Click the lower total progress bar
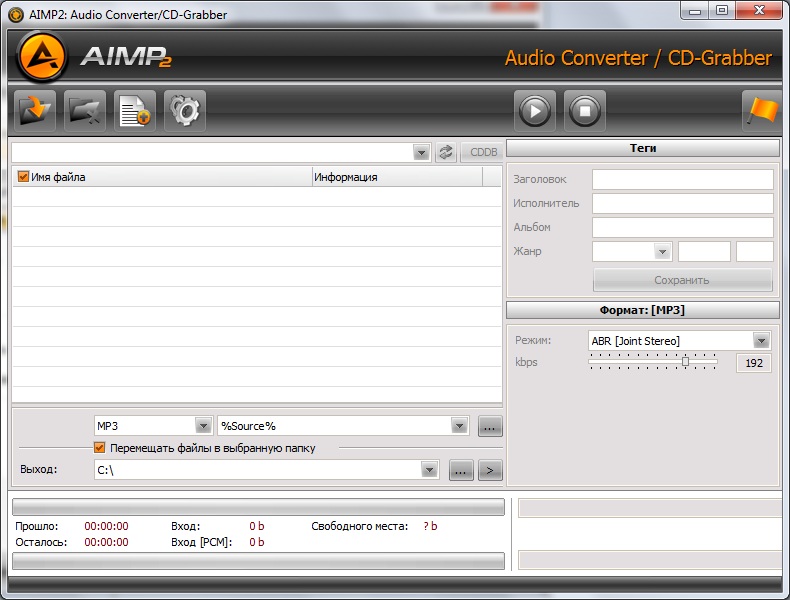Viewport: 790px width, 600px height. 258,561
